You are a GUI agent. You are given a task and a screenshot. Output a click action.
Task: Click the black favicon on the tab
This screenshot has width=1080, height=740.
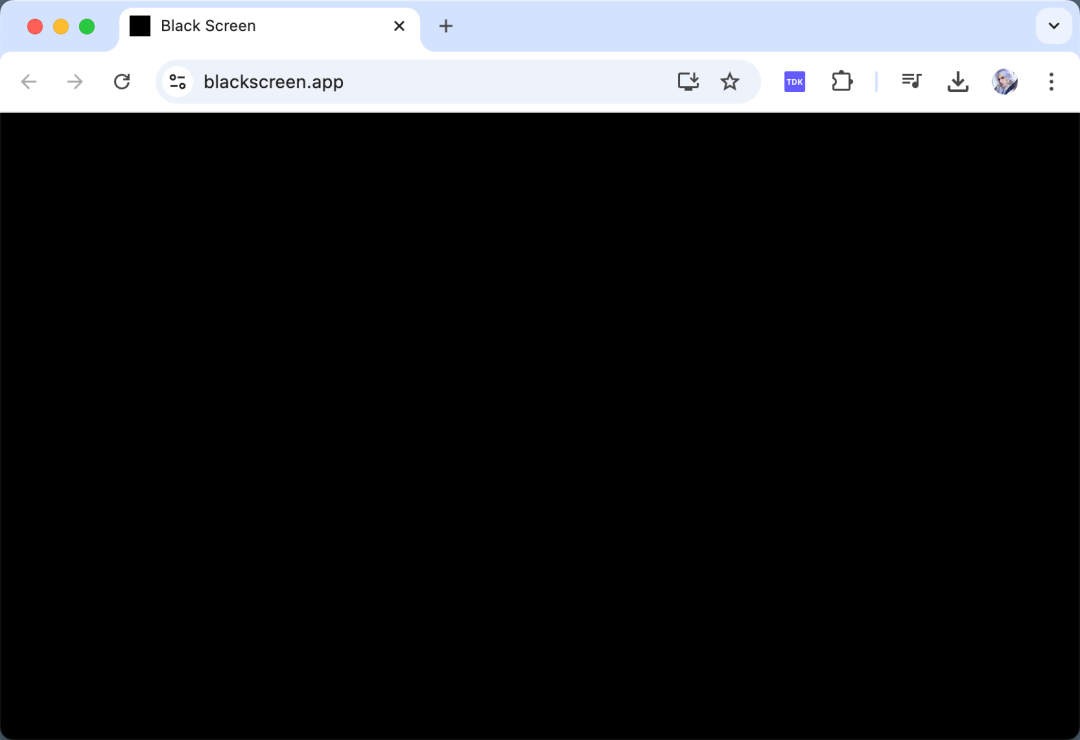point(140,26)
